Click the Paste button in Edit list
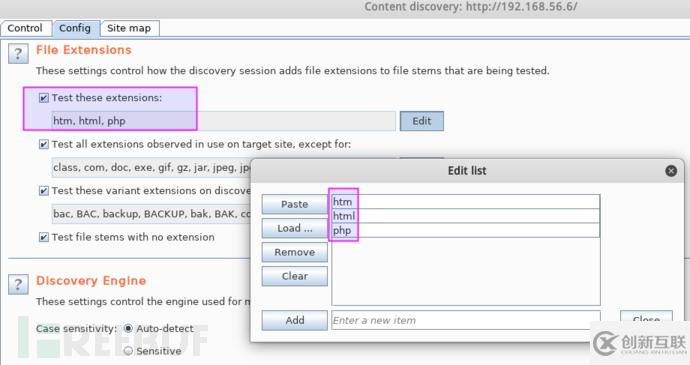 pos(294,204)
